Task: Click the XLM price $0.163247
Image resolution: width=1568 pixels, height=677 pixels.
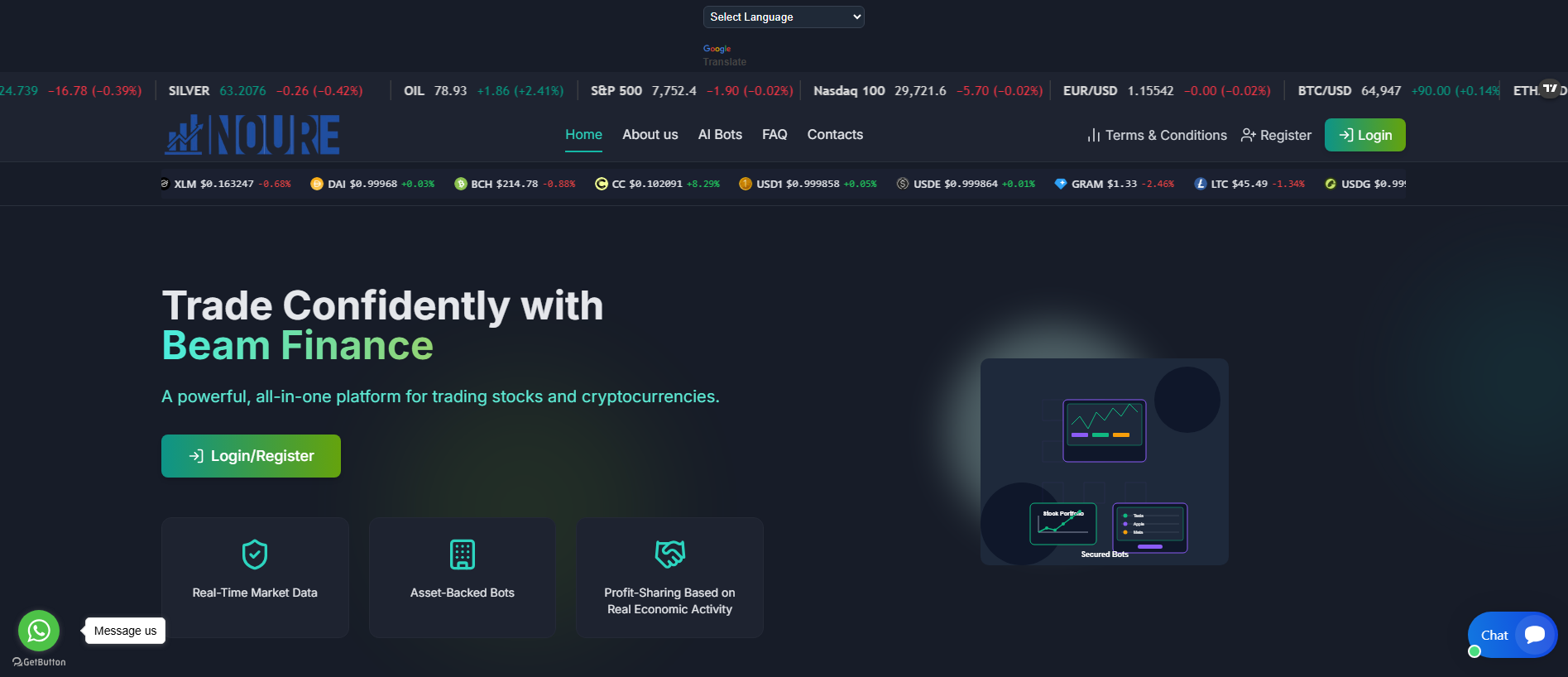Action: coord(227,184)
